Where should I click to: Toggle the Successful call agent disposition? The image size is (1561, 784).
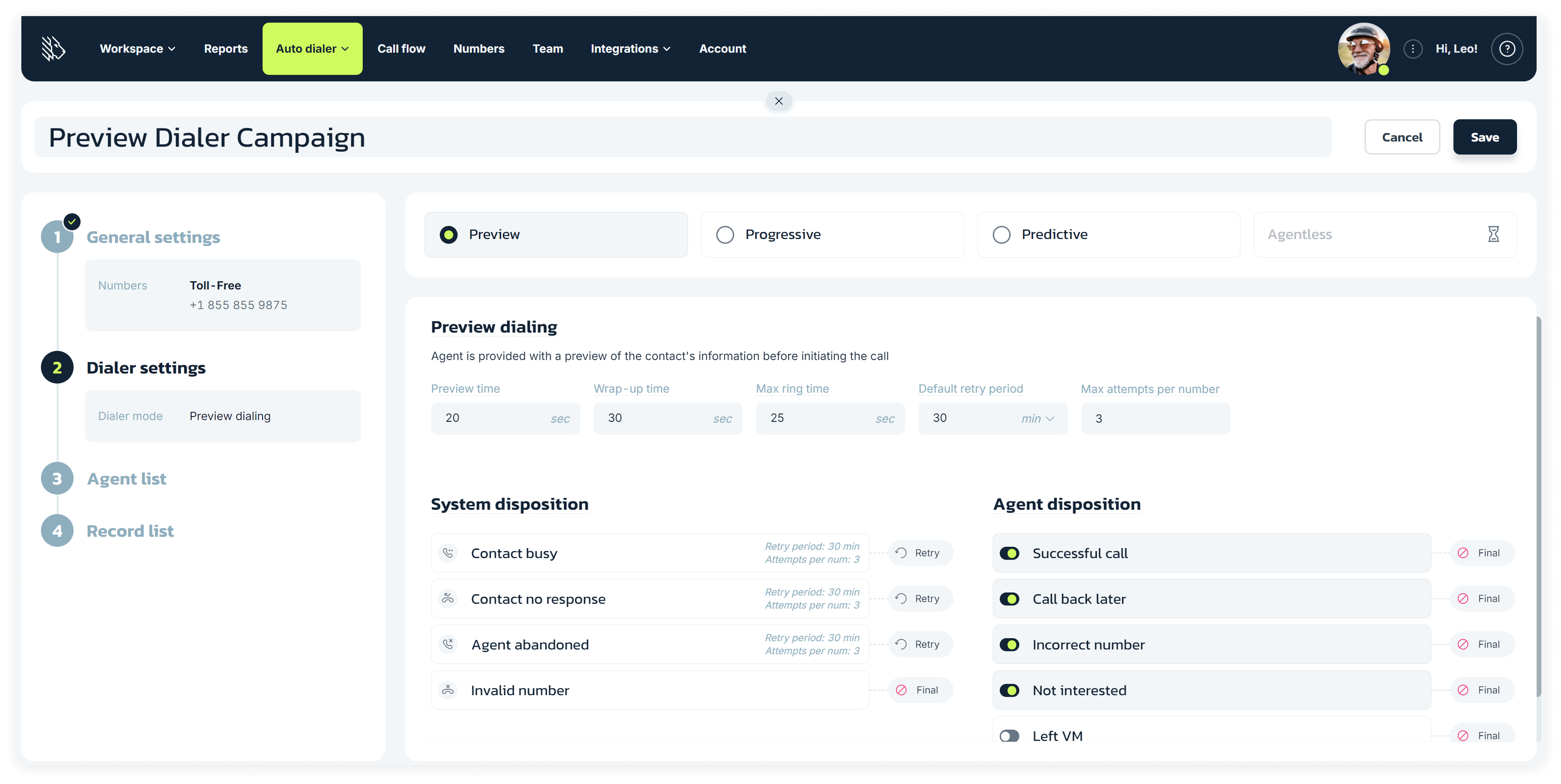click(x=1010, y=552)
